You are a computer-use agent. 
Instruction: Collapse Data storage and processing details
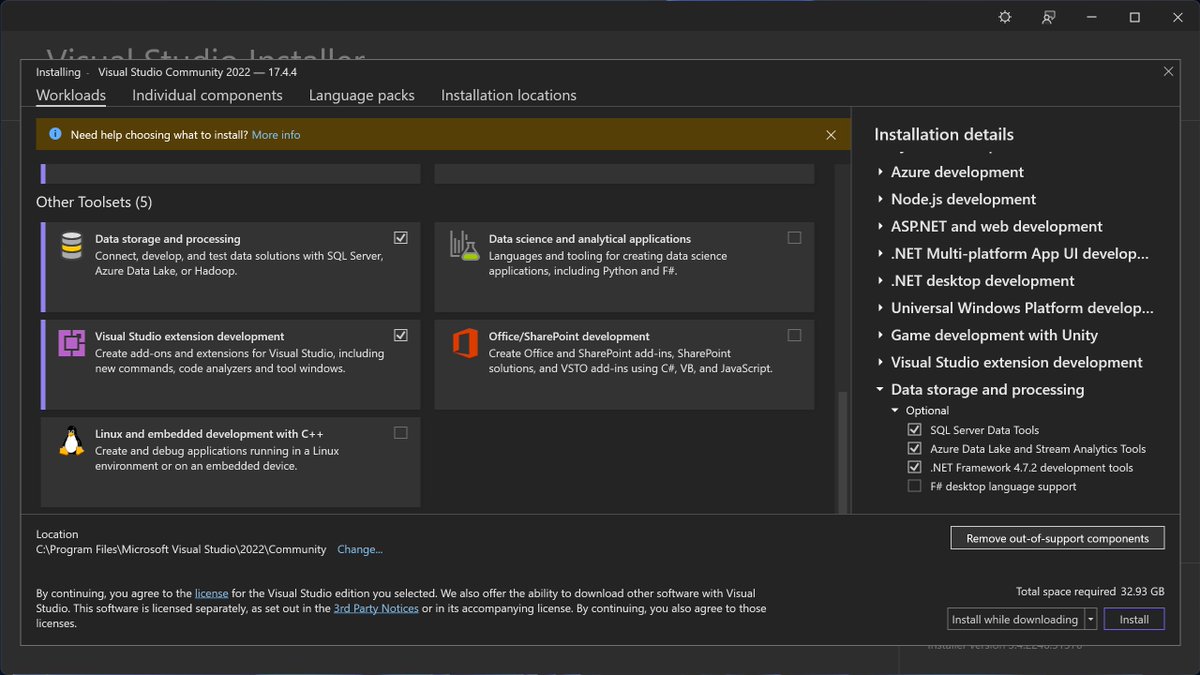coord(880,390)
